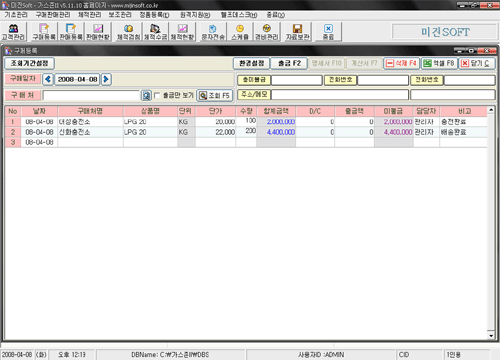Go to next purchase date arrow

106,79
